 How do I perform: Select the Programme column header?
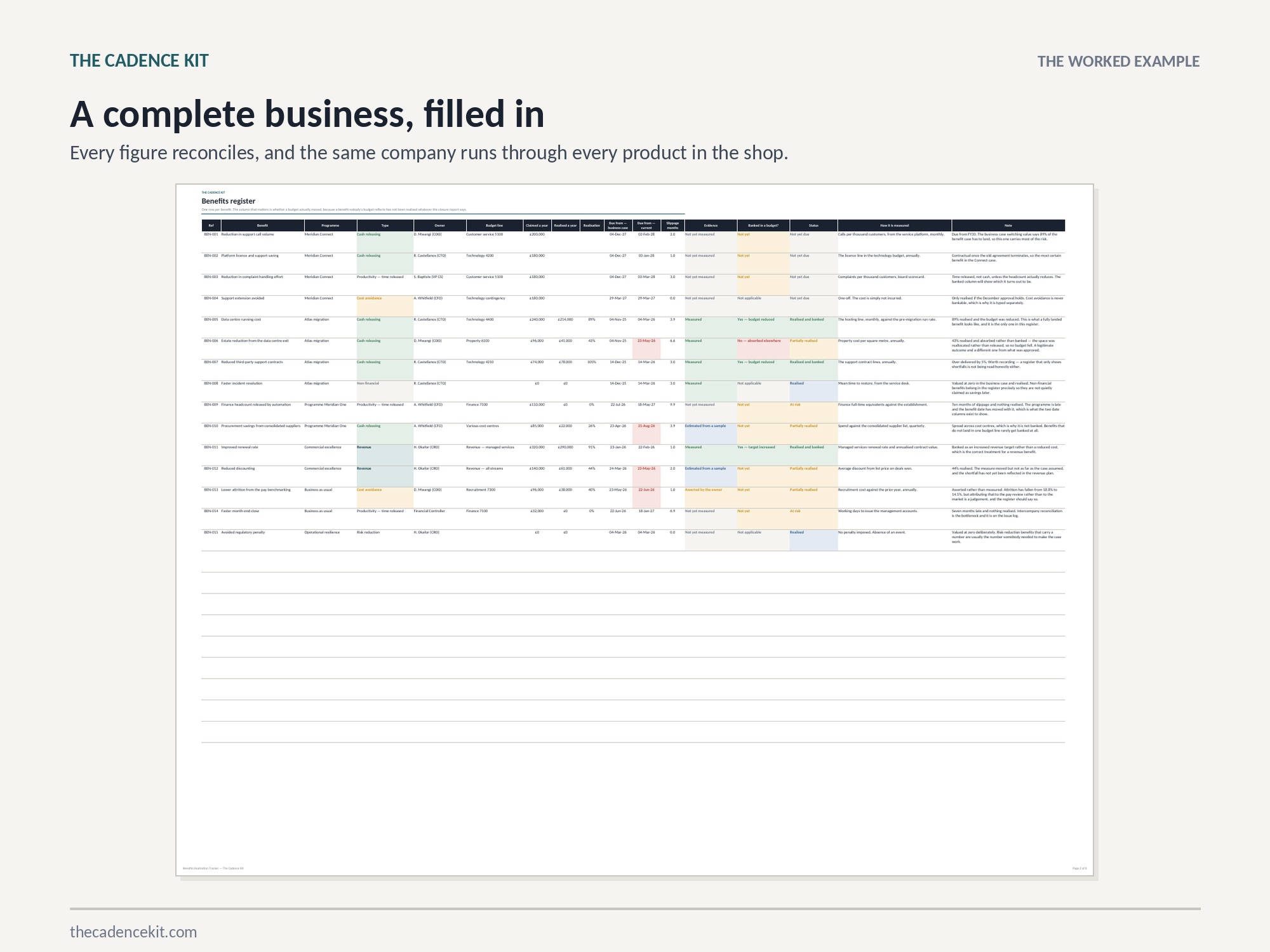pyautogui.click(x=330, y=225)
